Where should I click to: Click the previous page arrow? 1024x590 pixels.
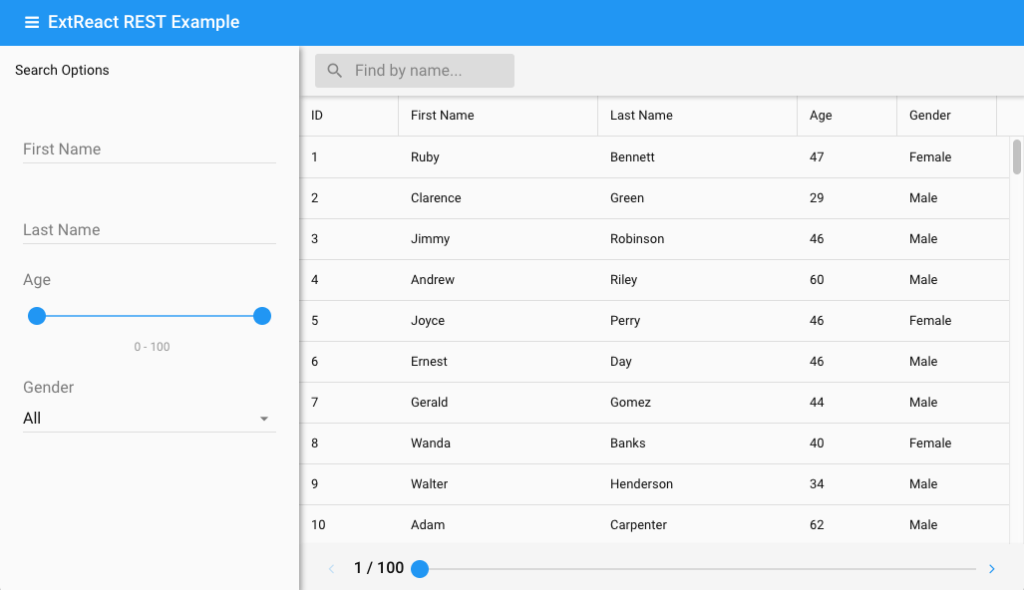coord(332,569)
